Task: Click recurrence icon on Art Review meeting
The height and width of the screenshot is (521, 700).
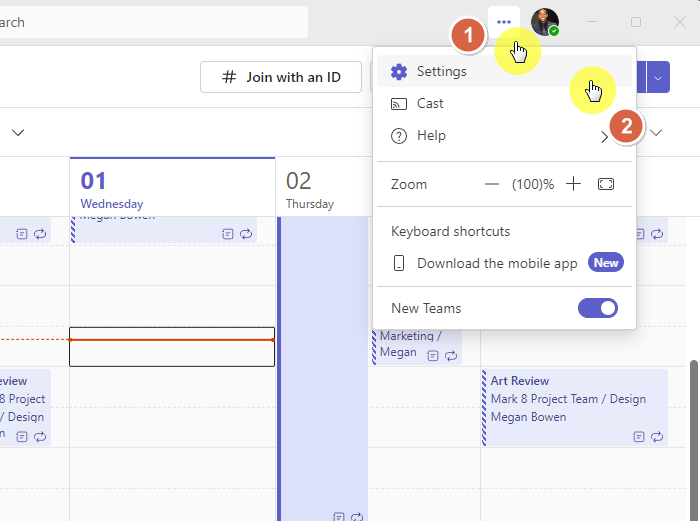Action: coord(657,437)
